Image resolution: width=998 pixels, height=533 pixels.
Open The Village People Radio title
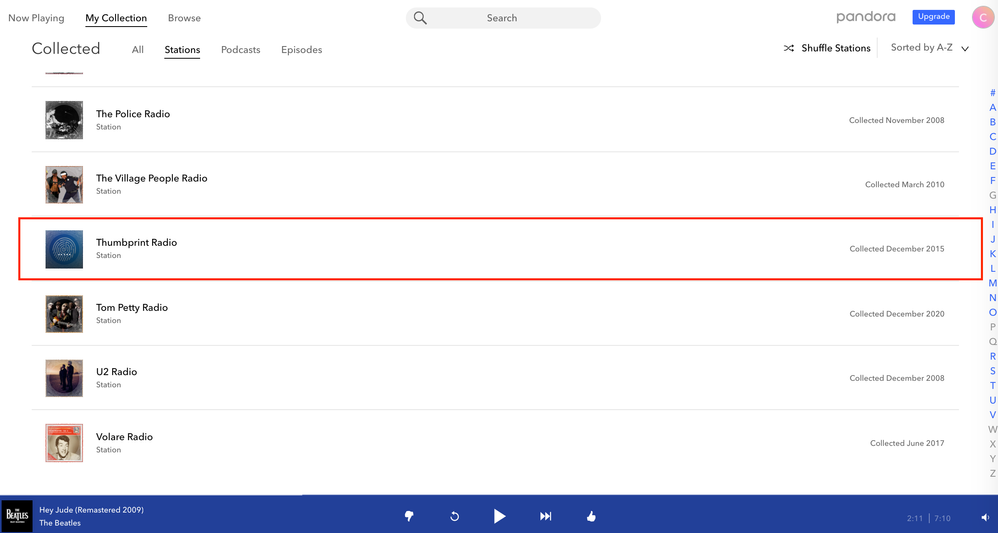(151, 178)
